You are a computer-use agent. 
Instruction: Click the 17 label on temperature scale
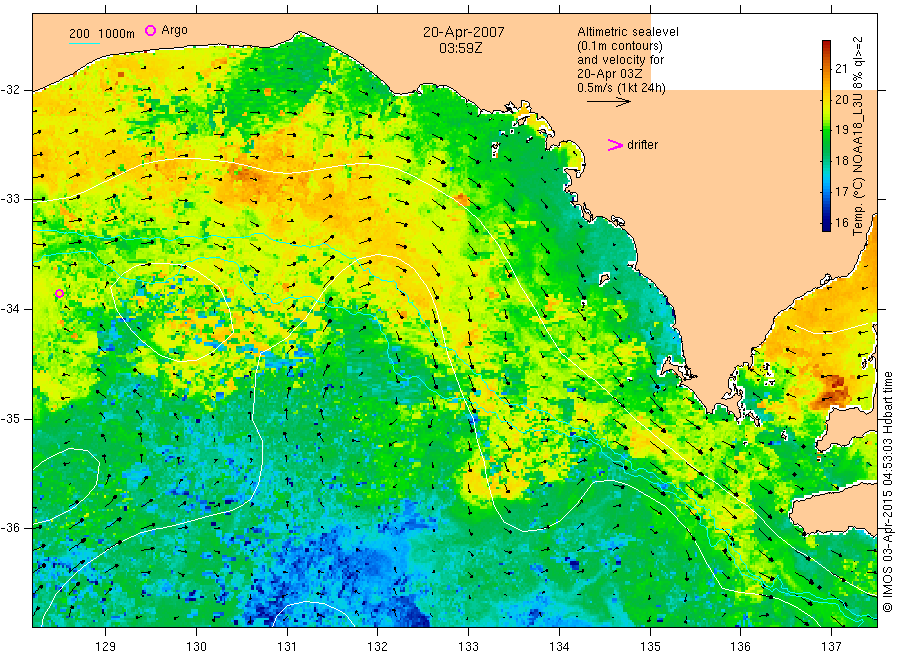click(841, 191)
